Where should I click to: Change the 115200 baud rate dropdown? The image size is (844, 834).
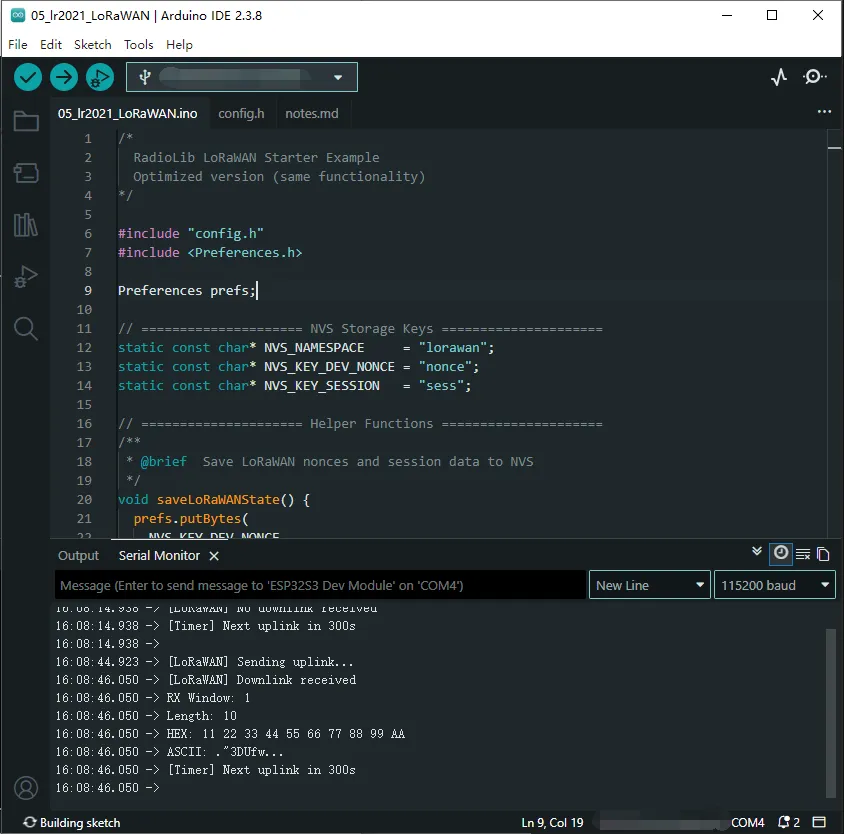775,585
